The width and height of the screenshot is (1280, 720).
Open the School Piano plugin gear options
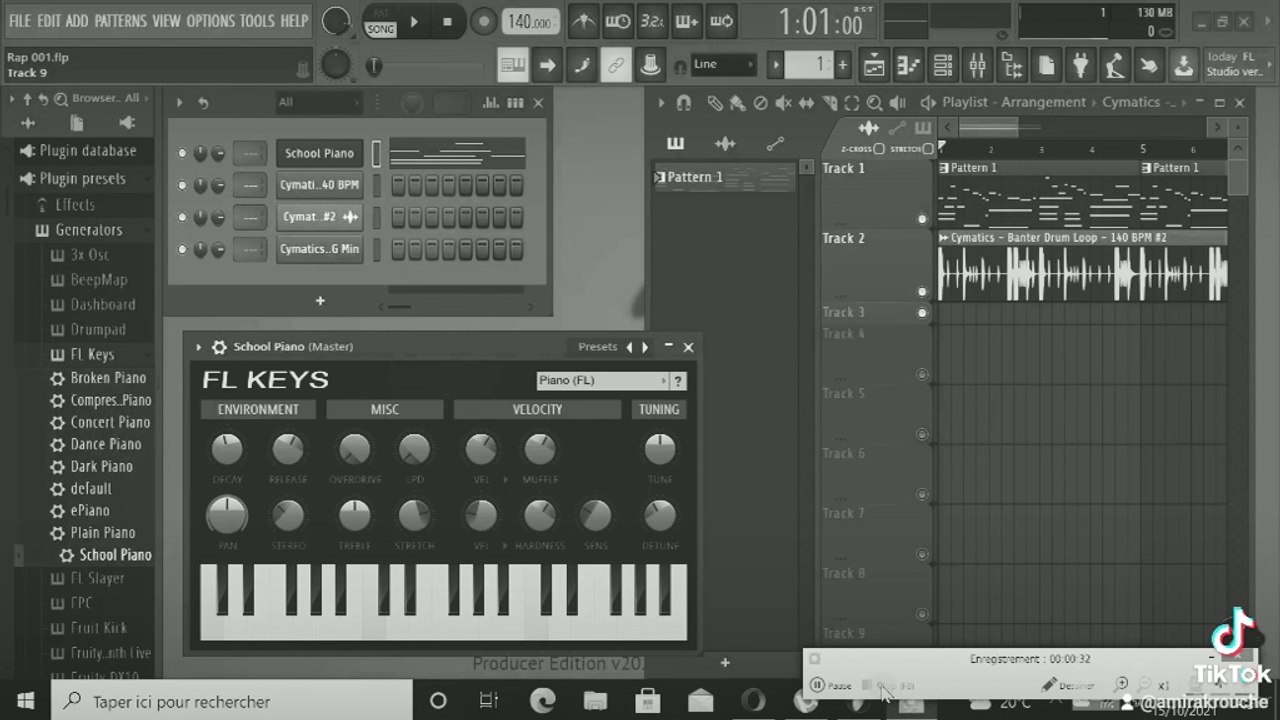click(219, 347)
